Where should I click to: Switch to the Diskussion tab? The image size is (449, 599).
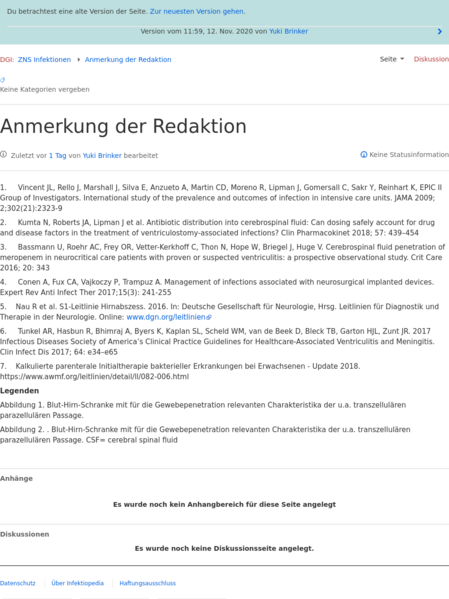[x=431, y=59]
